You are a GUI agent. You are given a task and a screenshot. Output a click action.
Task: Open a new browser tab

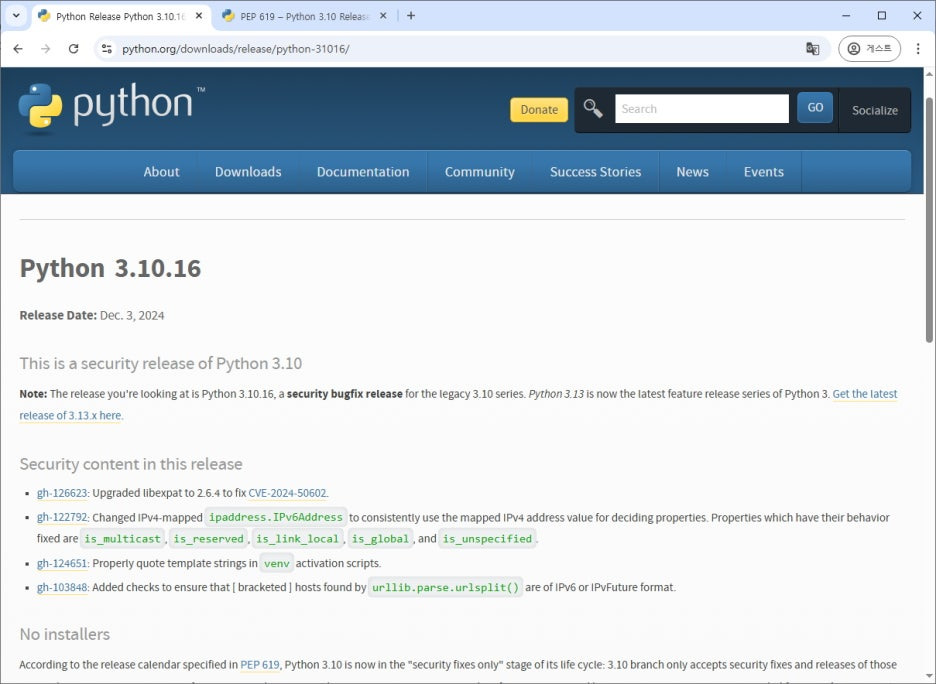(x=411, y=16)
